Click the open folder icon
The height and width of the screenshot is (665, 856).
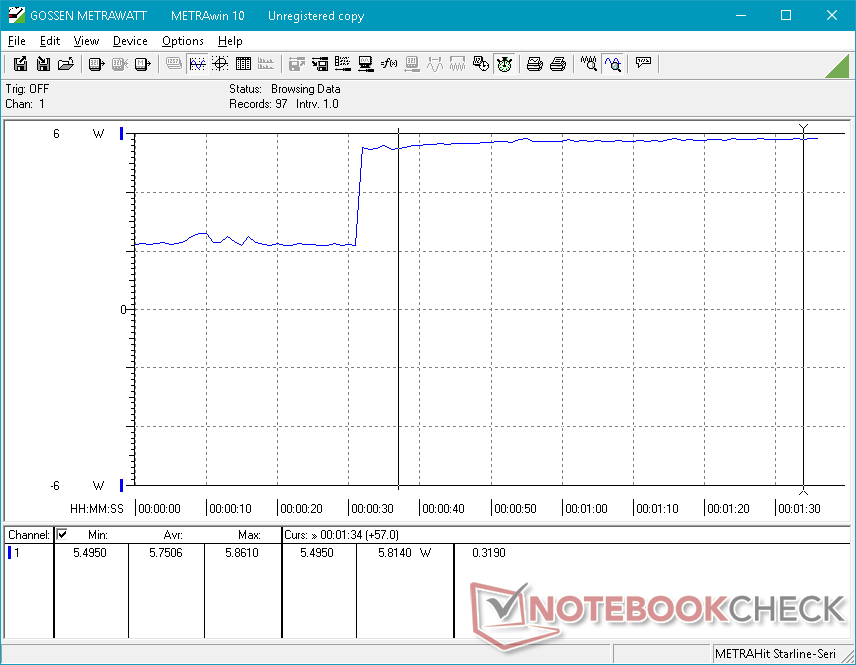(66, 64)
